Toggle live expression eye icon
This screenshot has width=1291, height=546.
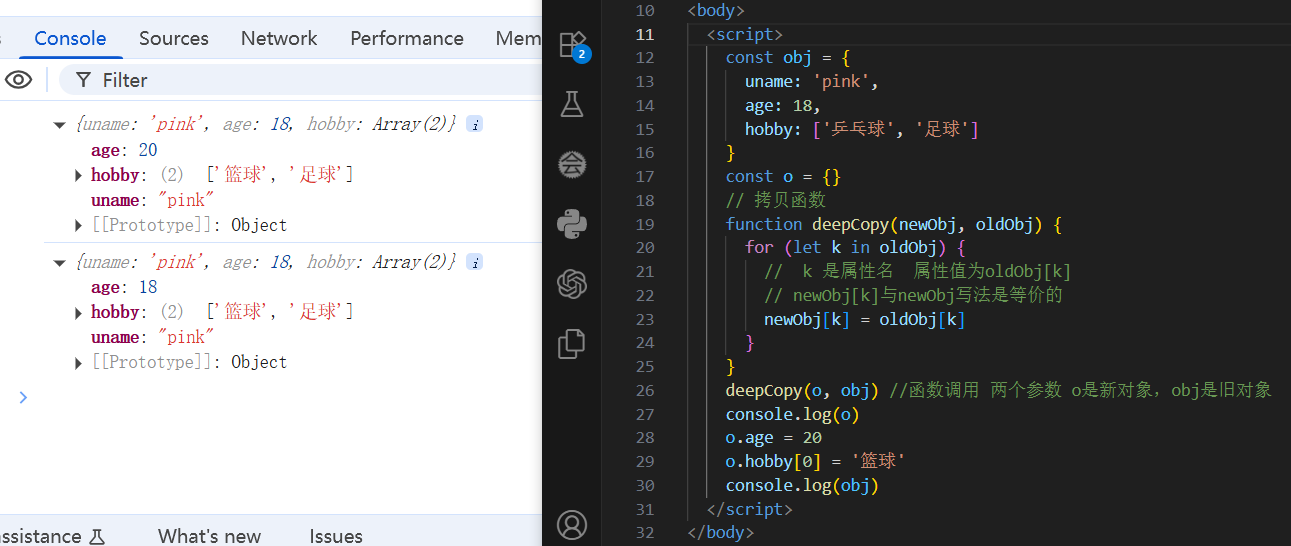click(18, 80)
